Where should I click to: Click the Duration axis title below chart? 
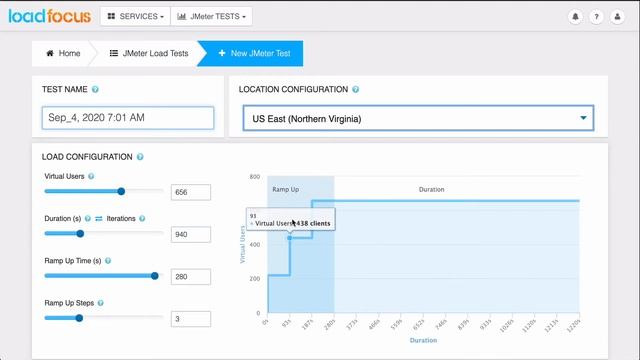coord(423,340)
